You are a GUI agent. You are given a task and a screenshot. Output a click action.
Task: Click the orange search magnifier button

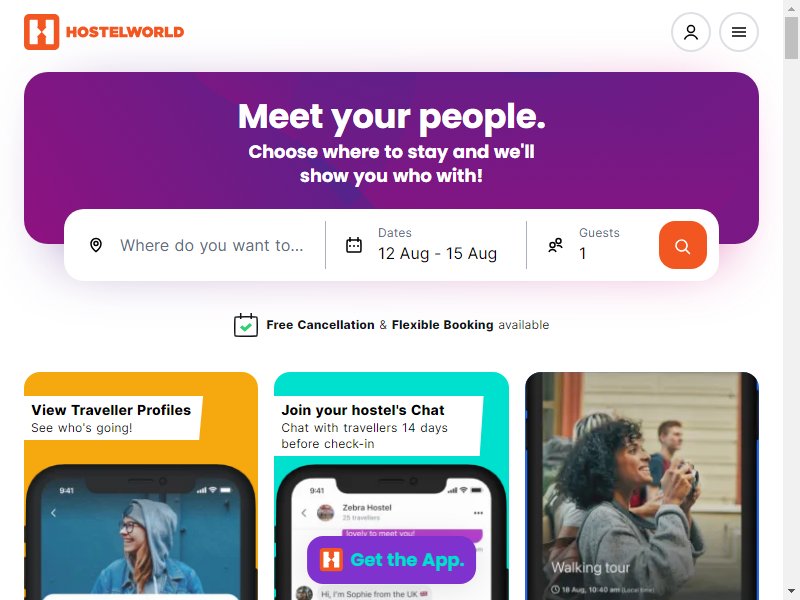pyautogui.click(x=683, y=245)
